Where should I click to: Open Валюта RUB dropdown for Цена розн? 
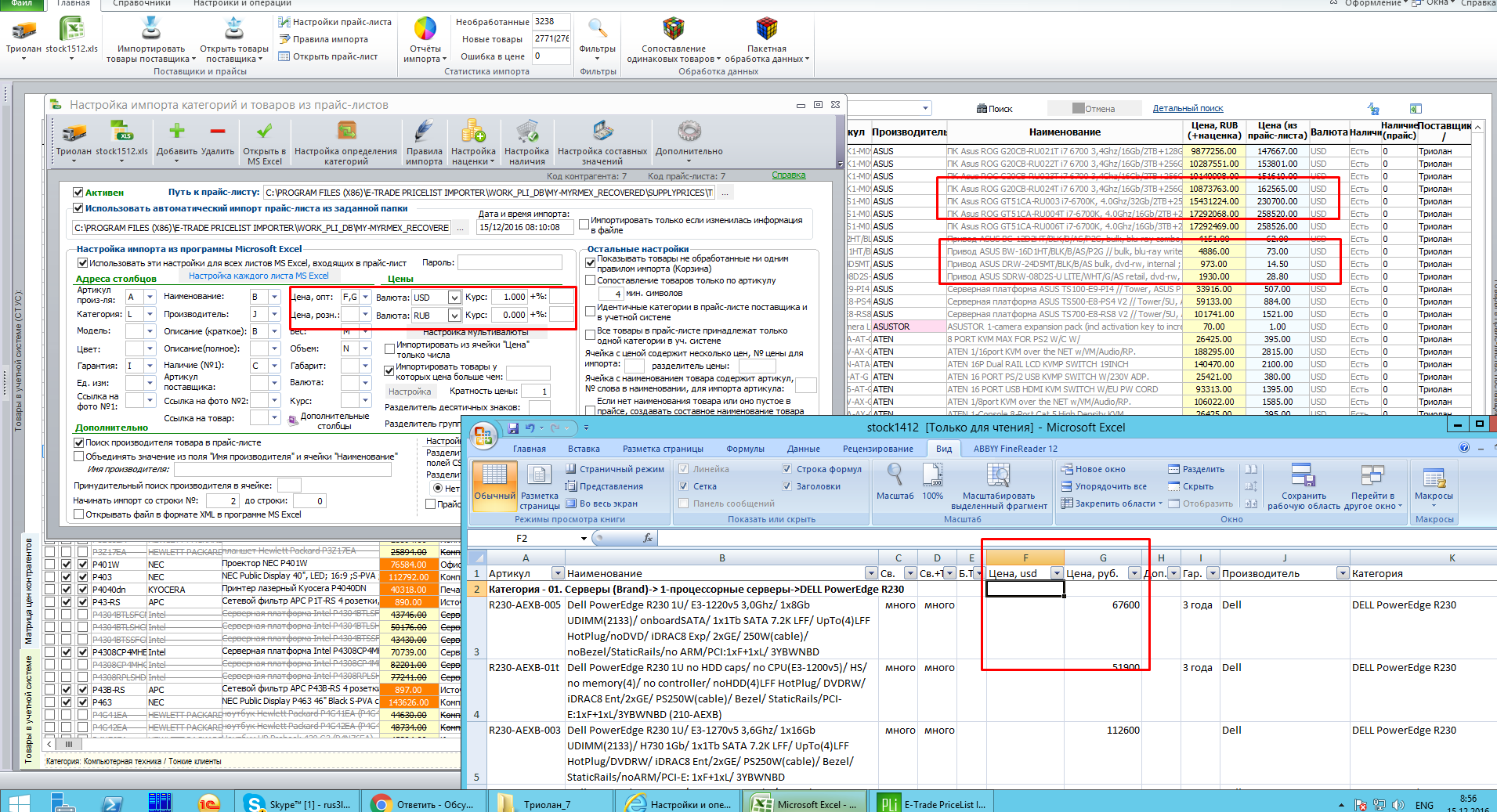[454, 316]
